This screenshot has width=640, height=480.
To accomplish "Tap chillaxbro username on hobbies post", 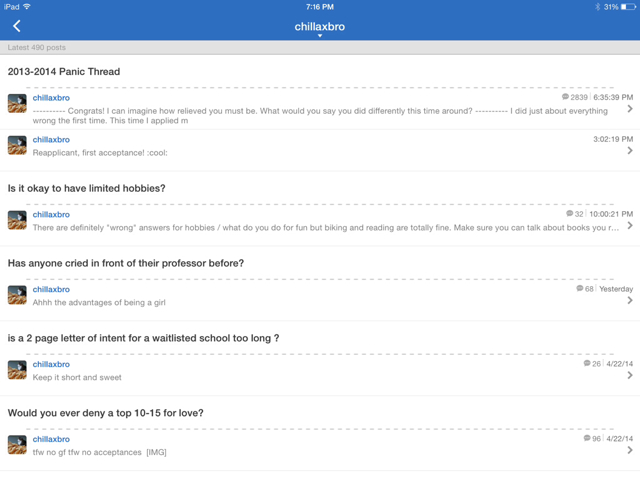I will (51, 214).
